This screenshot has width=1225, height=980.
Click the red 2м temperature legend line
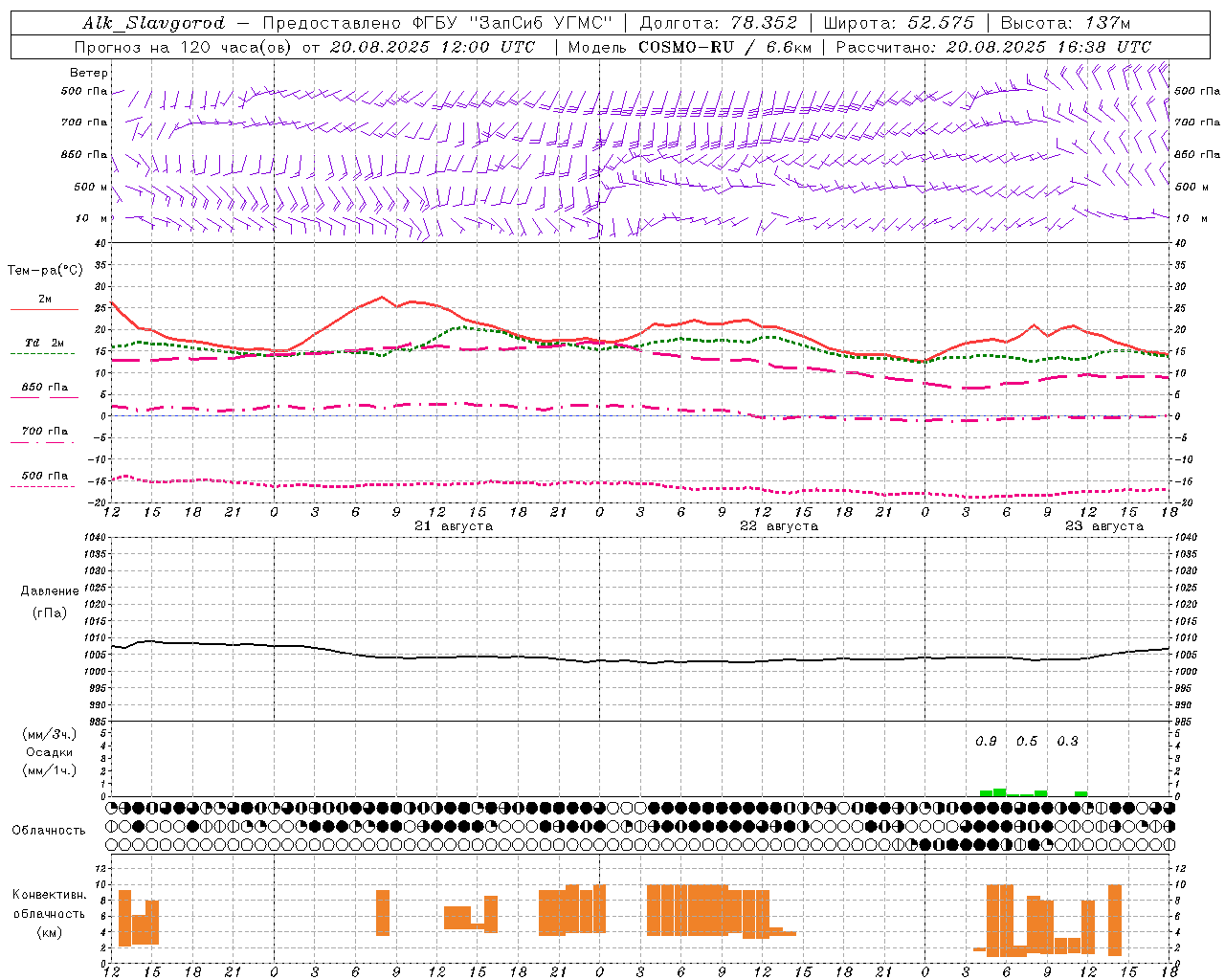(44, 310)
